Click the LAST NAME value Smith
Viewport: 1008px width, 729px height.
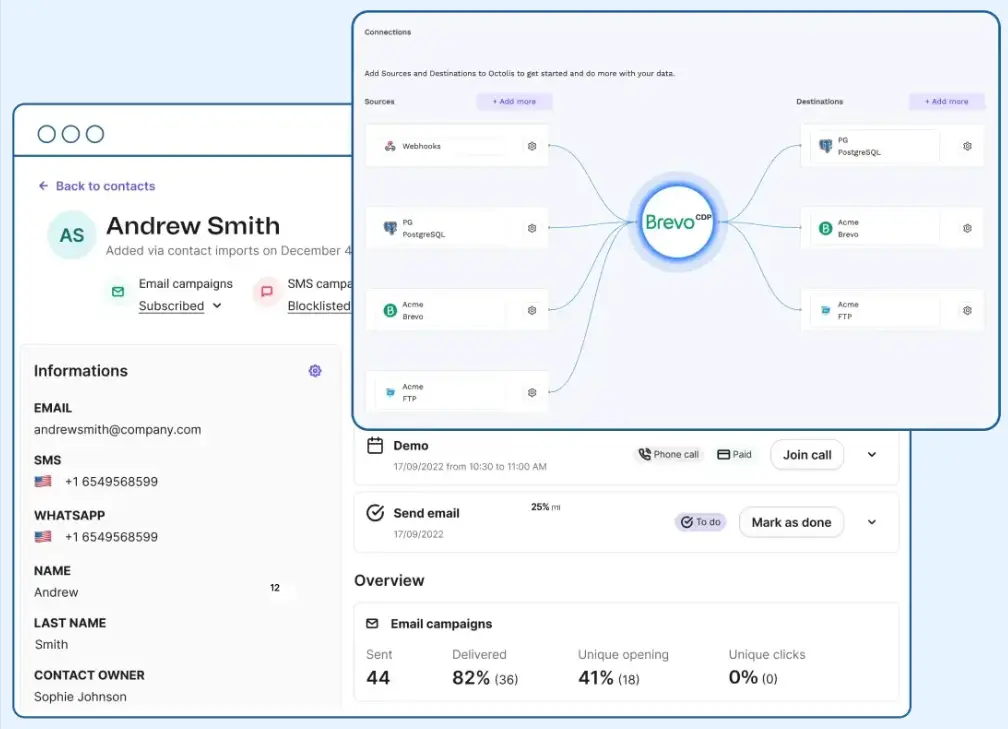pyautogui.click(x=51, y=644)
